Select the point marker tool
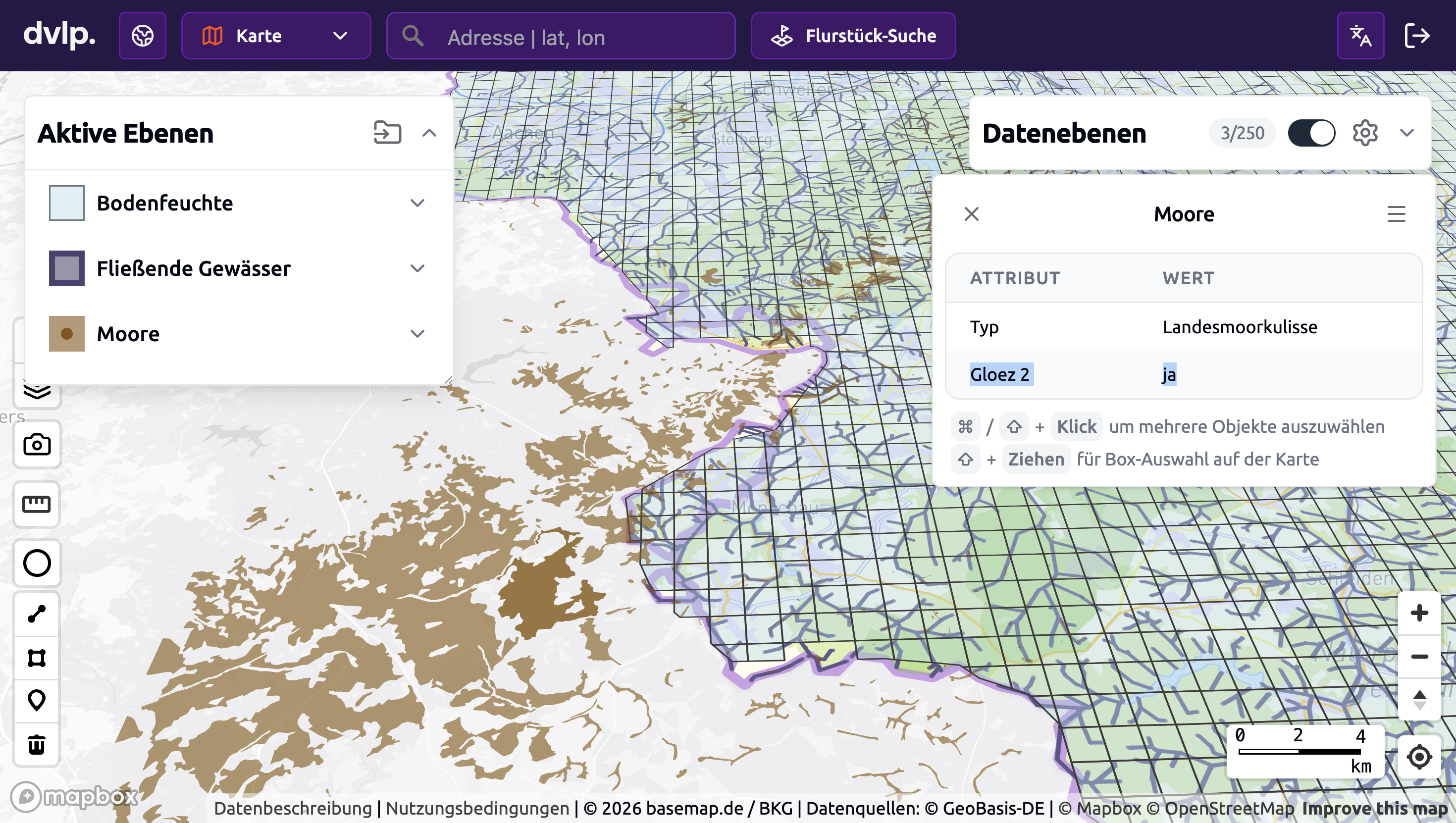This screenshot has height=823, width=1456. [x=37, y=701]
